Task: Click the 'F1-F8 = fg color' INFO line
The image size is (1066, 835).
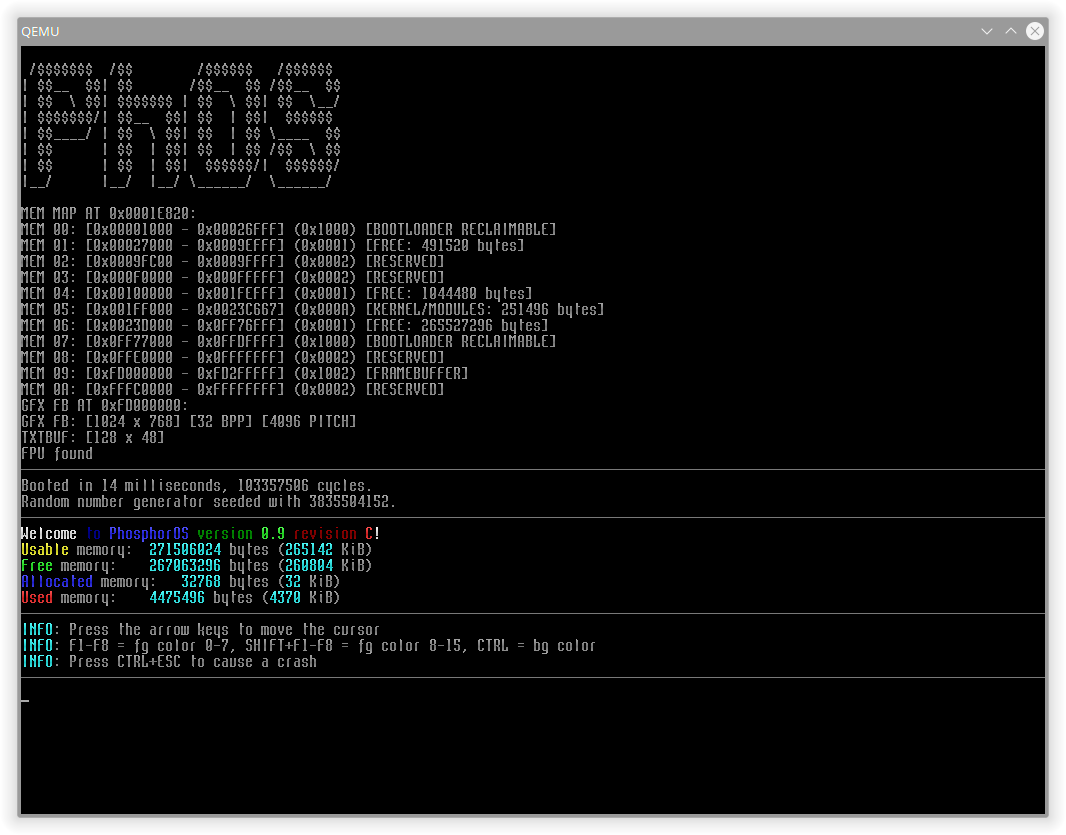Action: click(309, 645)
